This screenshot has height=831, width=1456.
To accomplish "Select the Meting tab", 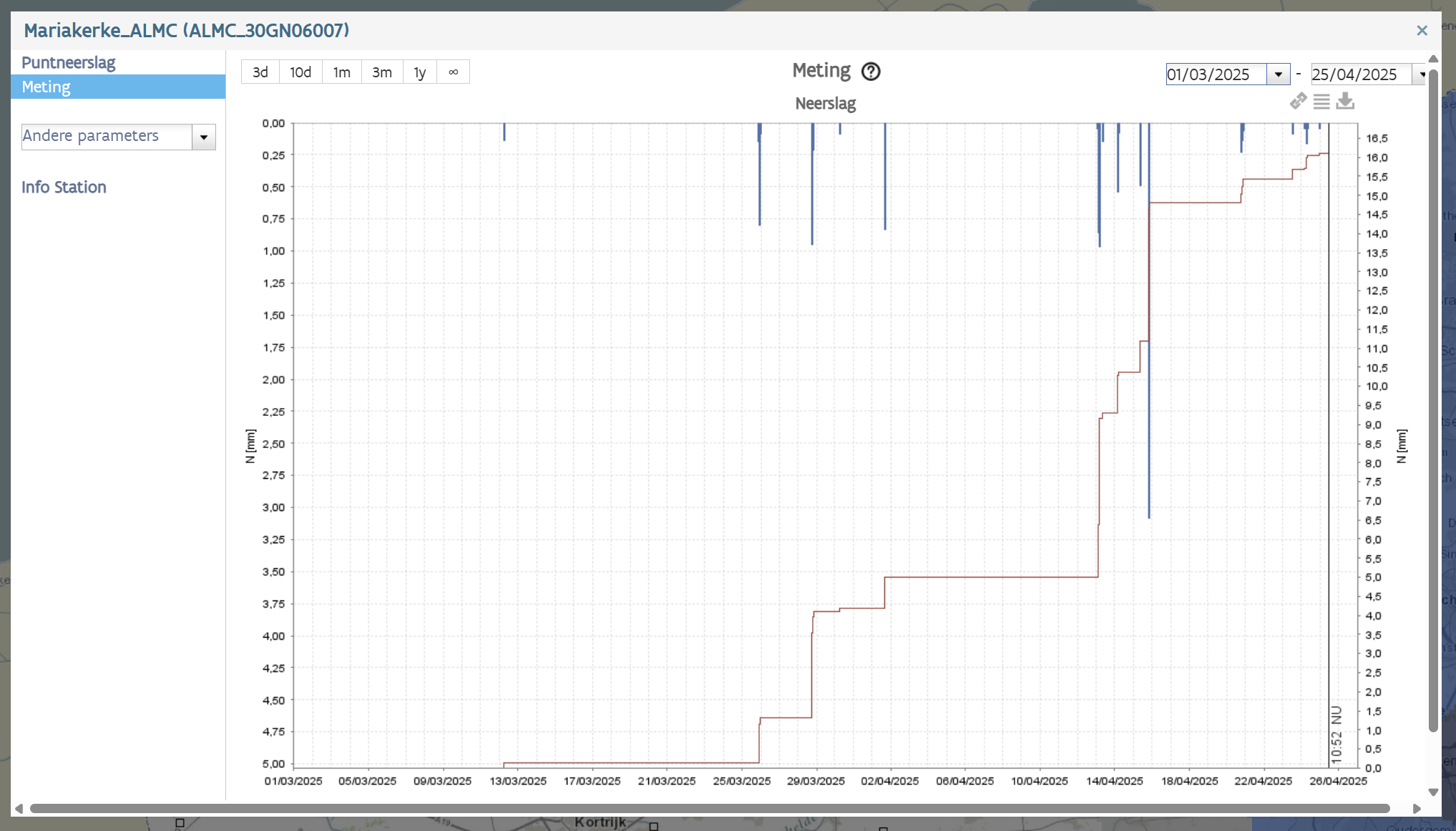I will pos(47,87).
